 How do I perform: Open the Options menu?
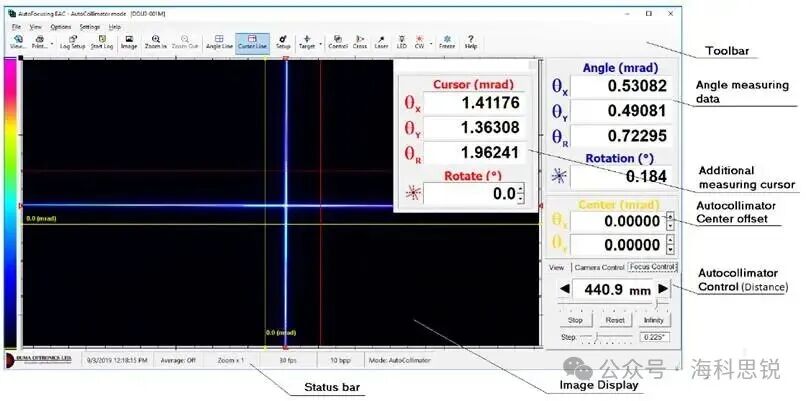[60, 26]
